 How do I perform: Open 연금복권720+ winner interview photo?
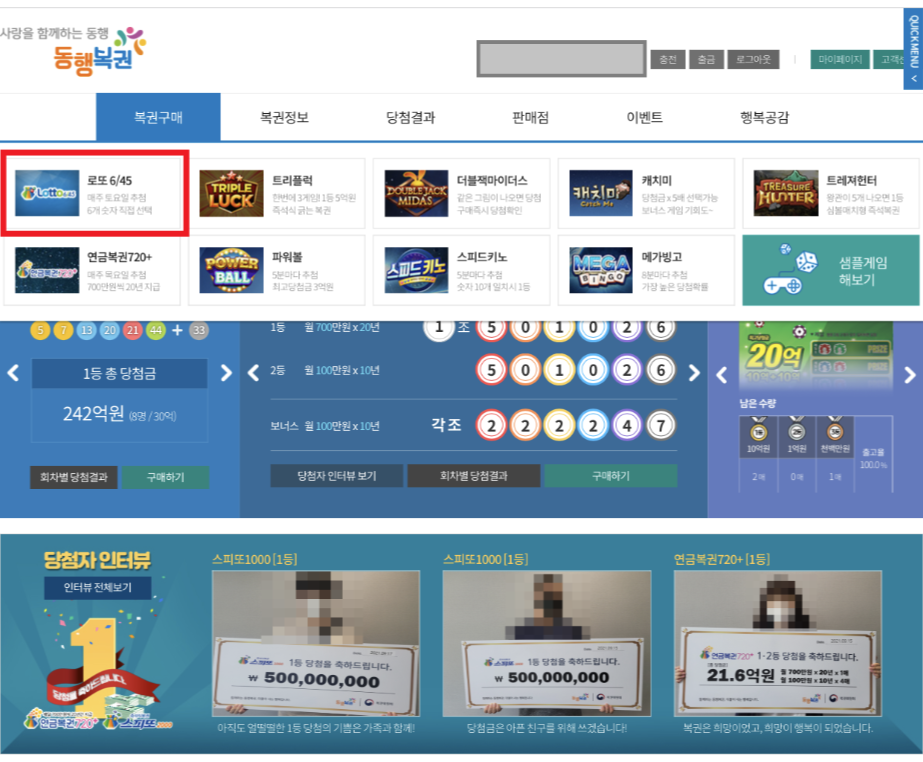778,644
